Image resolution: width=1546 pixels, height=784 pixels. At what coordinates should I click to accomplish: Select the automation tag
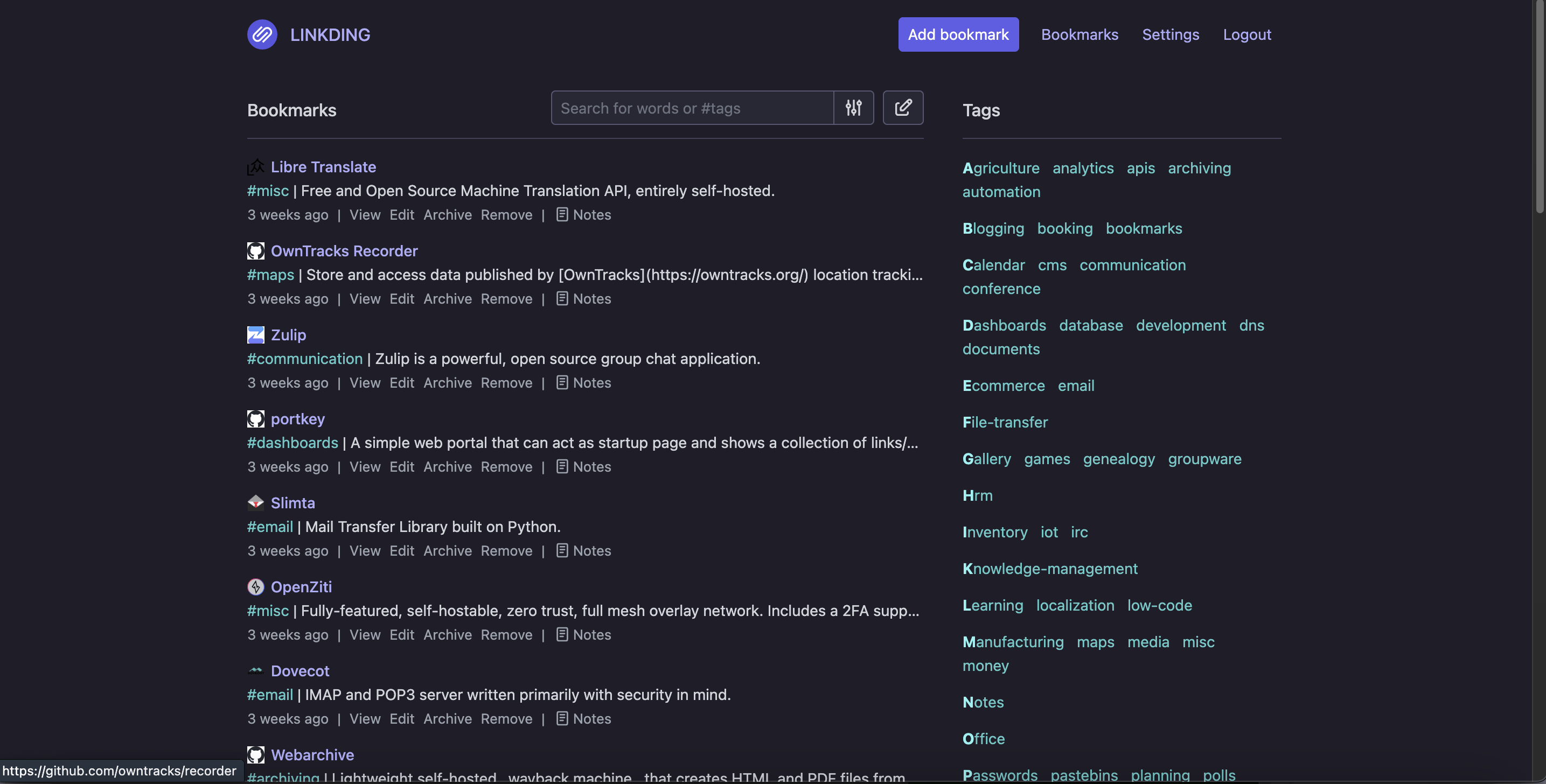point(1001,192)
